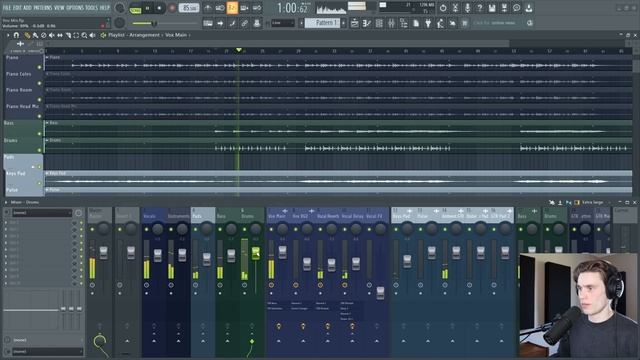The height and width of the screenshot is (360, 640).
Task: Select the Vocal Reverb mixer track
Action: (x=328, y=216)
